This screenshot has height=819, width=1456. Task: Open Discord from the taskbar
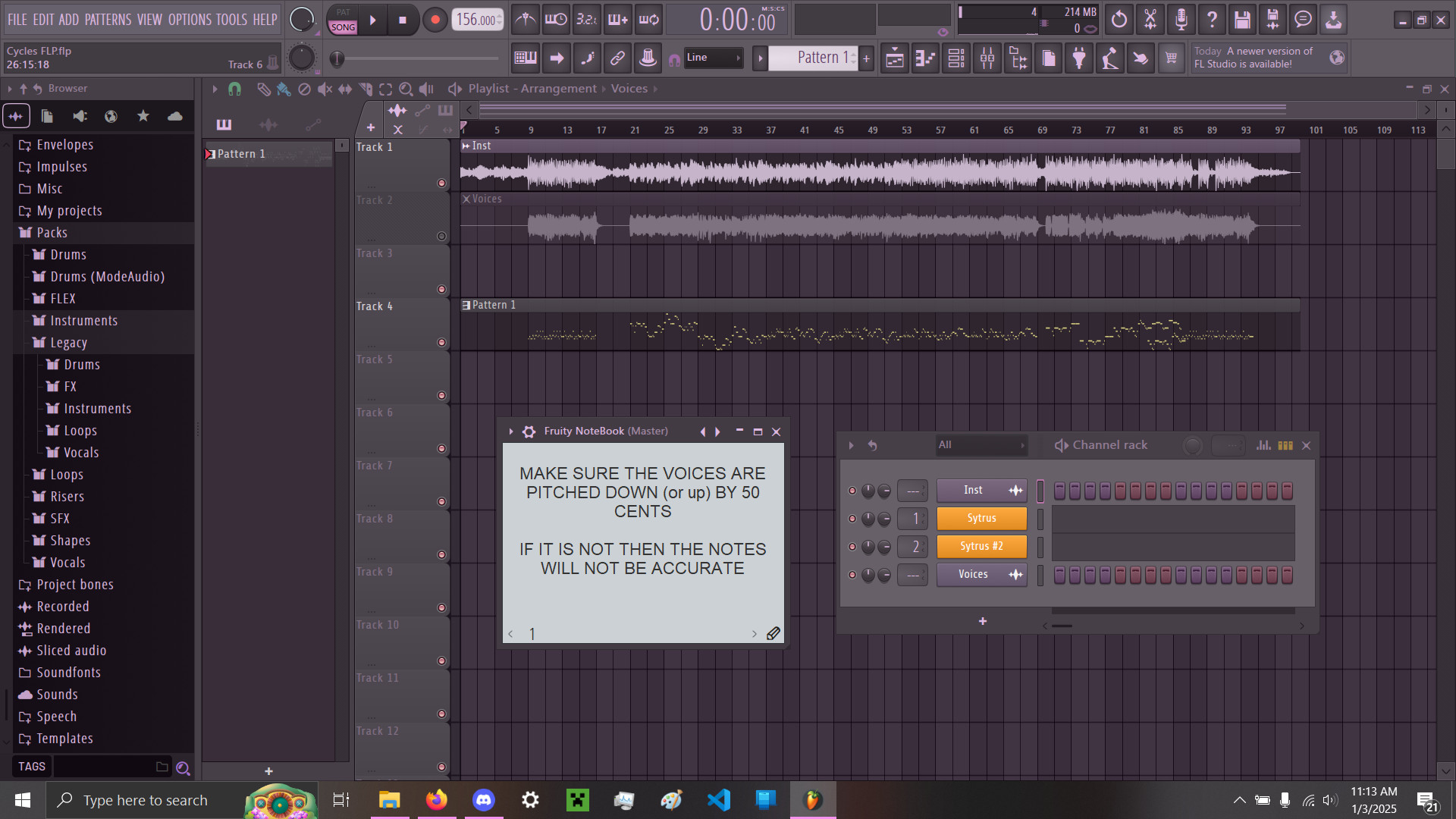pos(483,799)
